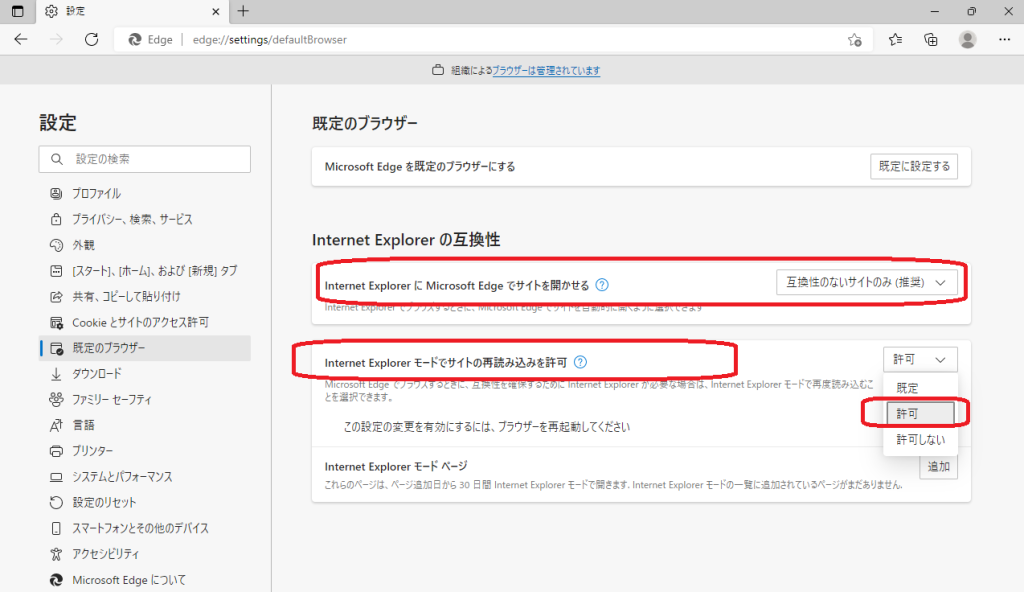The image size is (1024, 592).
Task: Click the 既定に設定する button
Action: click(914, 166)
